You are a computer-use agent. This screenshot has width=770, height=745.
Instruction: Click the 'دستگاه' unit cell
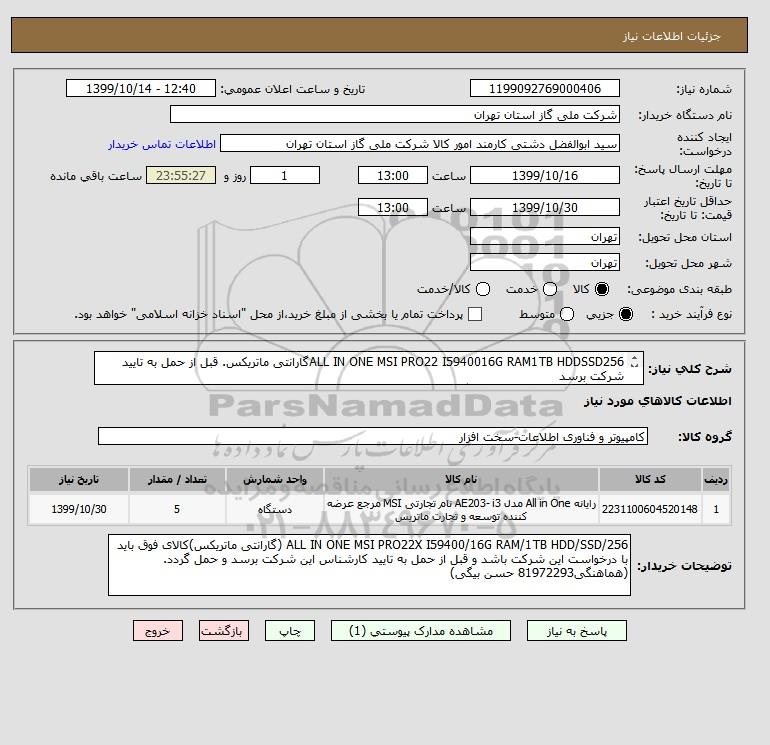(275, 509)
